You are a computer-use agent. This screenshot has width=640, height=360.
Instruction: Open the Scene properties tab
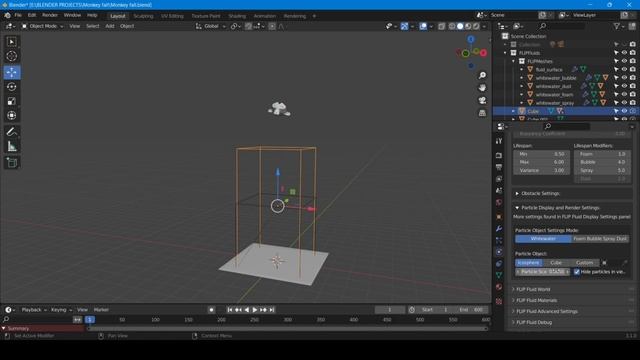[499, 190]
